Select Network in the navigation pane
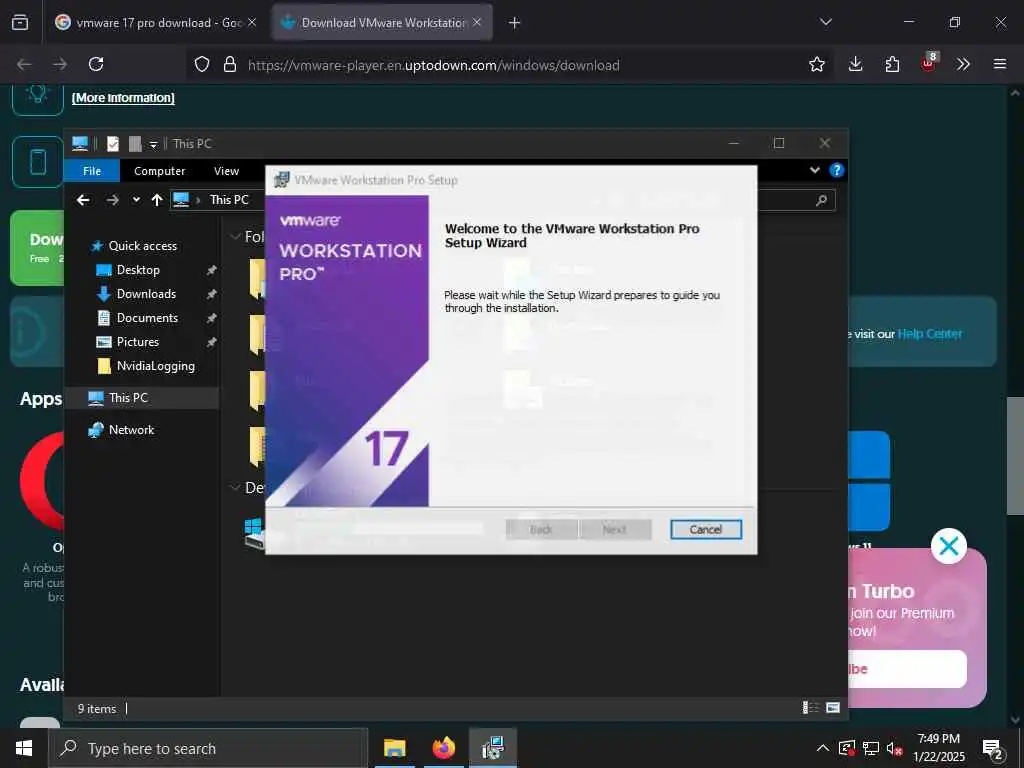Screen dimensions: 1024x768 pyautogui.click(x=131, y=430)
